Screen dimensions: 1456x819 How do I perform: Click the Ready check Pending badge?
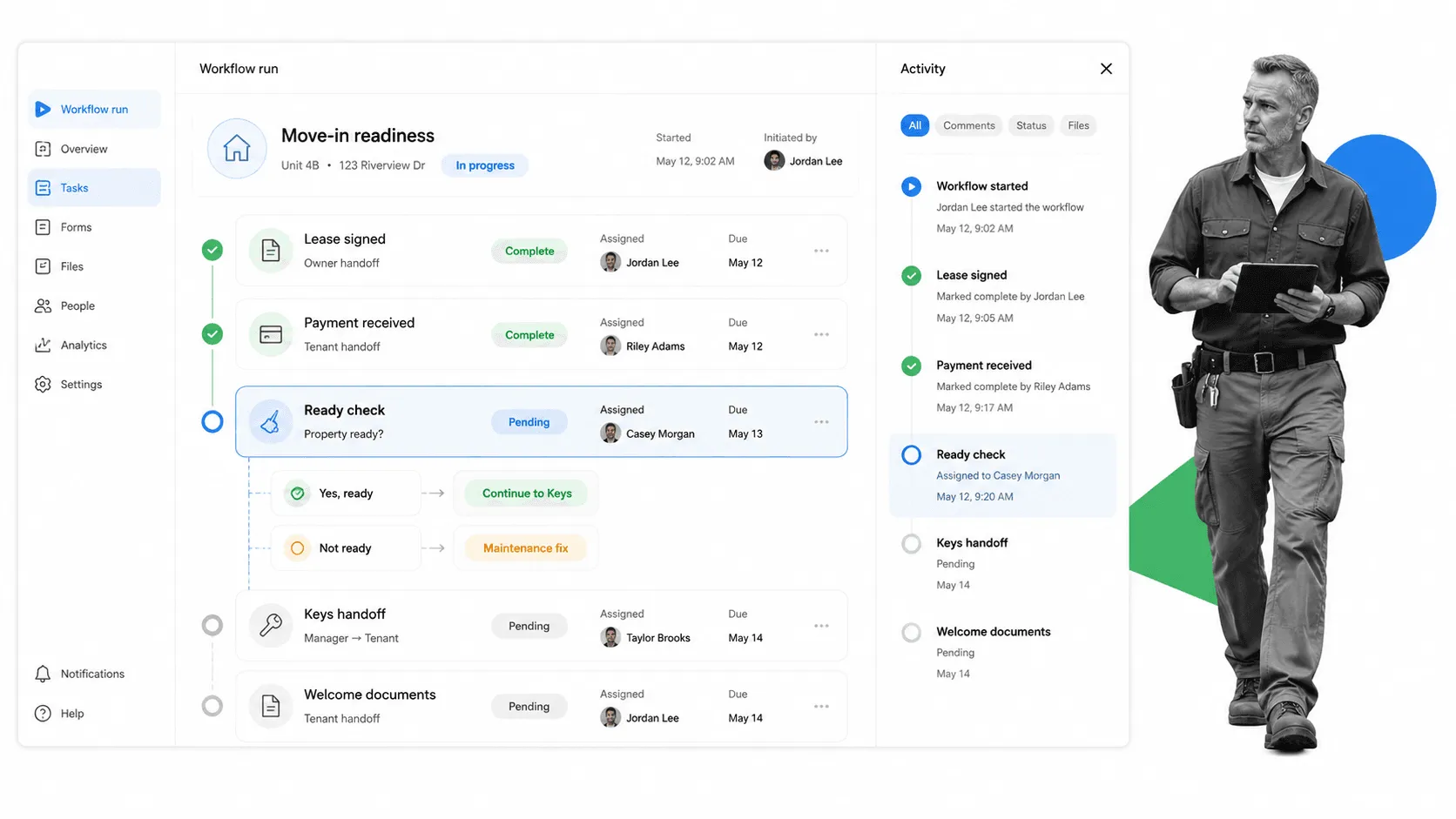point(529,422)
